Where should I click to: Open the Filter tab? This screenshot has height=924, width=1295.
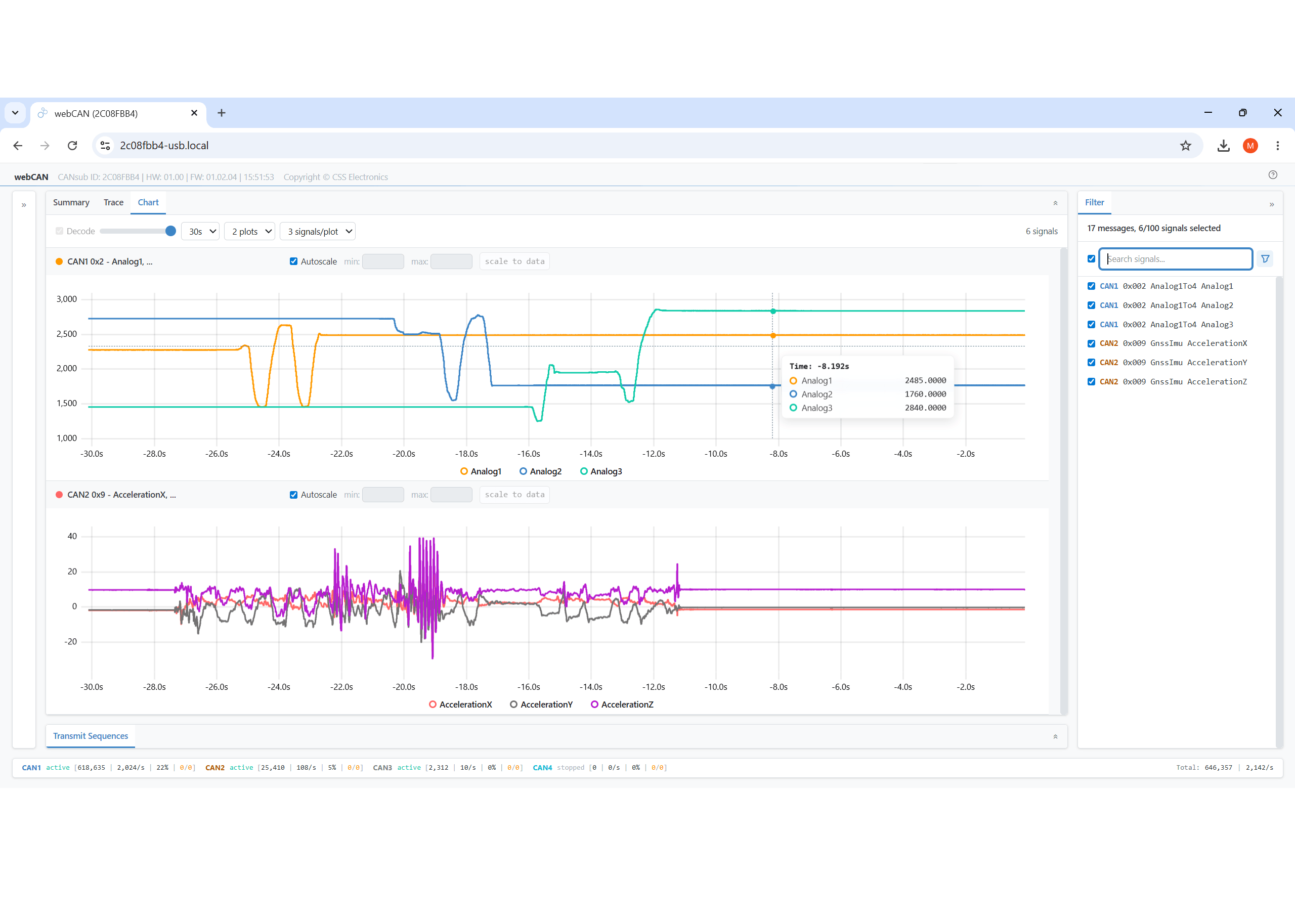point(1094,202)
